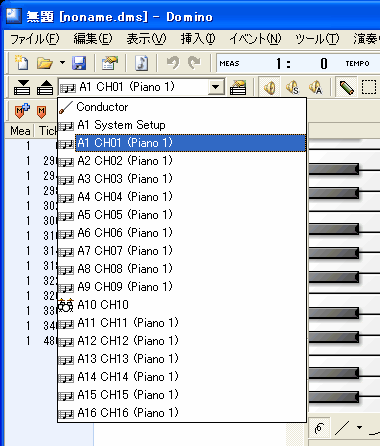Open the ファイル(F) menu
Viewport: 380px width, 446px height.
35,39
